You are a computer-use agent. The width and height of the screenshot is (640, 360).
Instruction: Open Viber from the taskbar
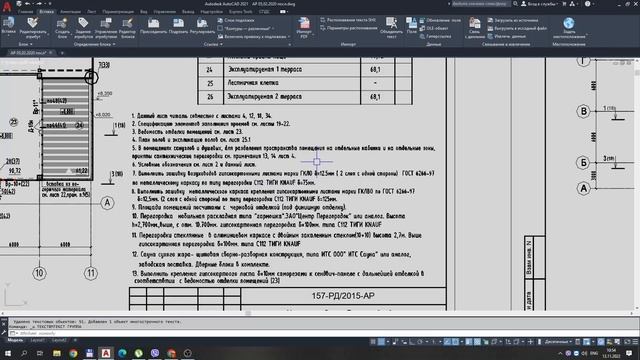(x=155, y=353)
